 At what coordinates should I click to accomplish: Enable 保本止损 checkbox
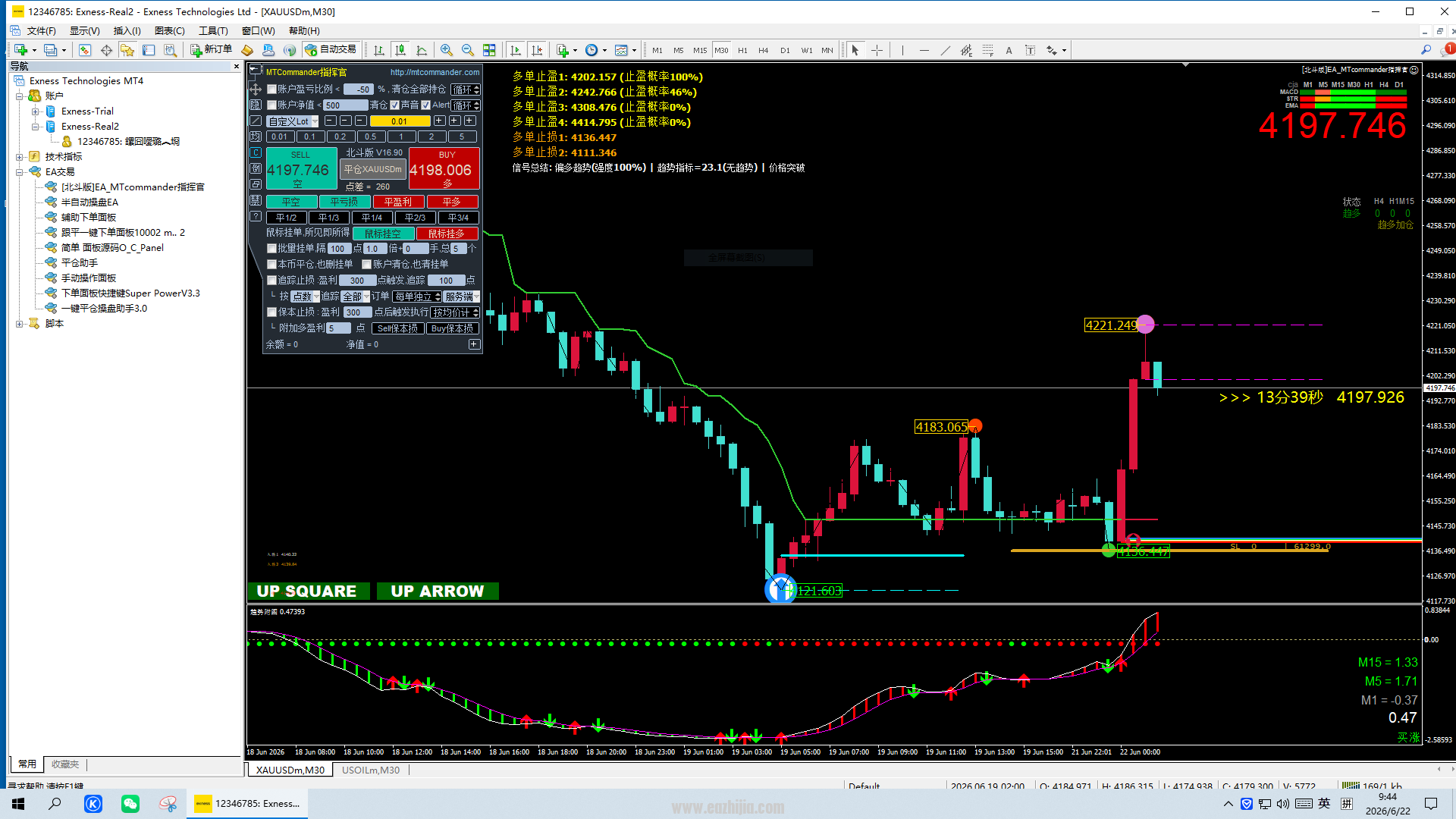[x=271, y=312]
